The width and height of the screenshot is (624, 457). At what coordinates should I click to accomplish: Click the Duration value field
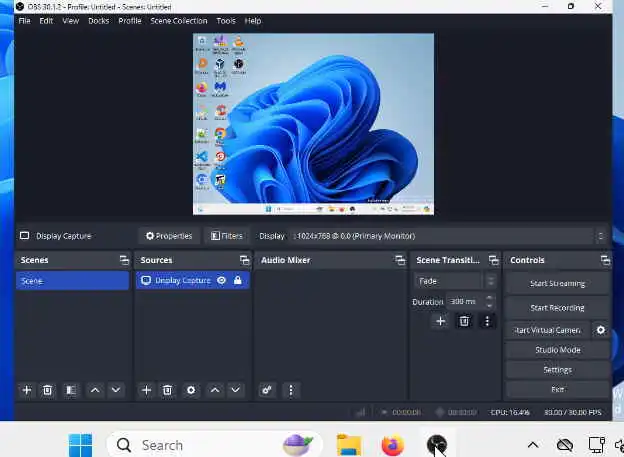point(465,302)
